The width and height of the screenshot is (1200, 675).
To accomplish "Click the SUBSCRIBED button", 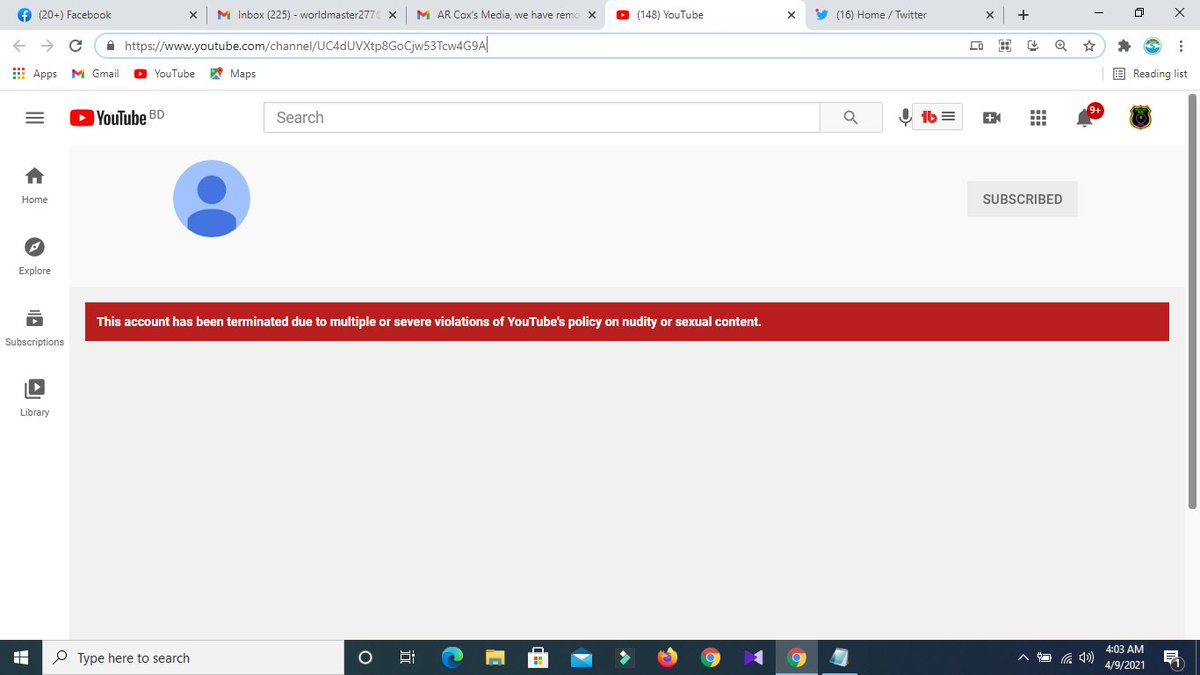I will point(1022,199).
